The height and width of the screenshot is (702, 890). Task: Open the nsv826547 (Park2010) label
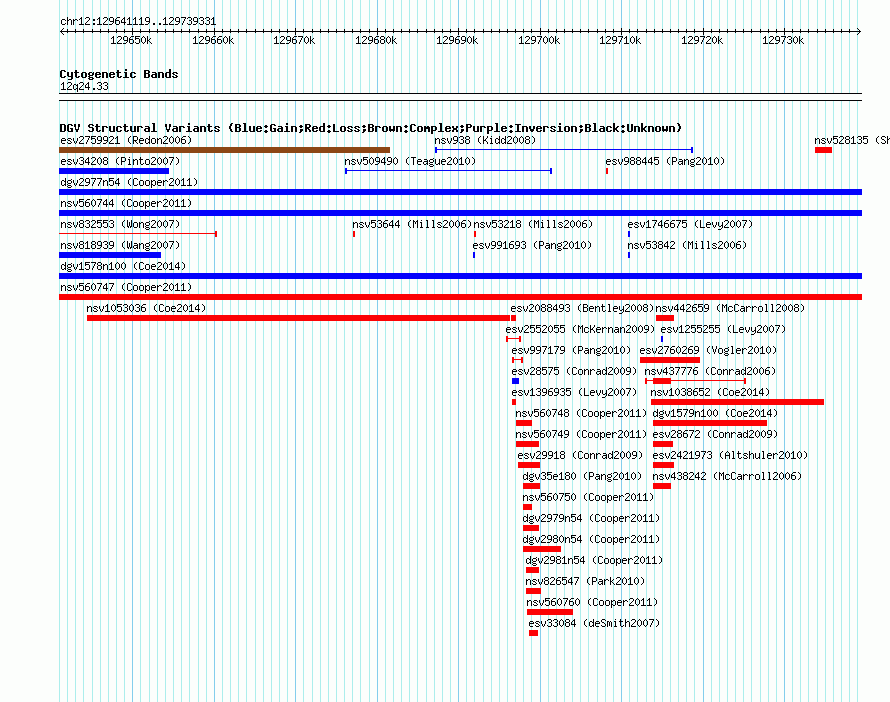pos(585,581)
